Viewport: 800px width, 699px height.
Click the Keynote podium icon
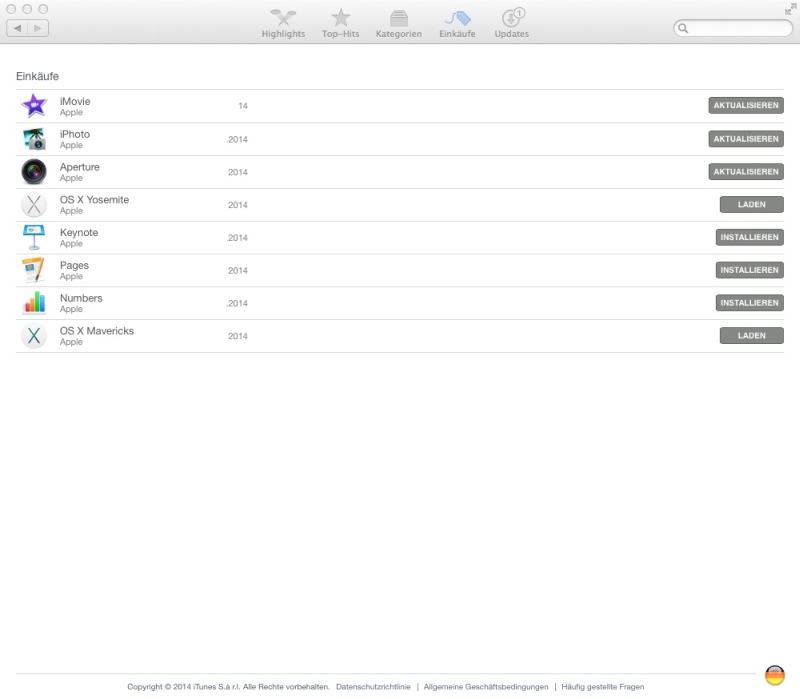[34, 237]
